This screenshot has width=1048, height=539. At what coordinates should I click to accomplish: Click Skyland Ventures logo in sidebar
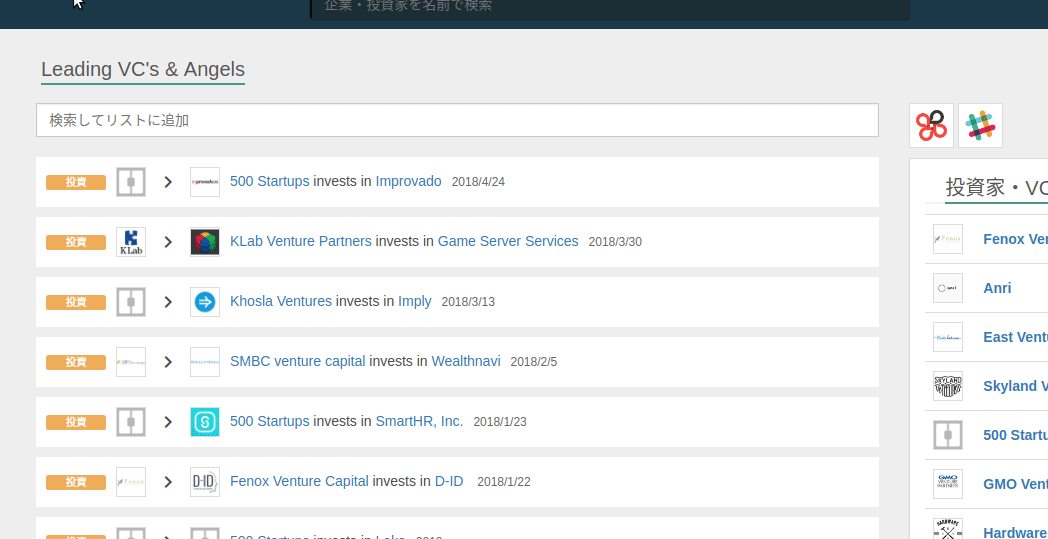948,386
